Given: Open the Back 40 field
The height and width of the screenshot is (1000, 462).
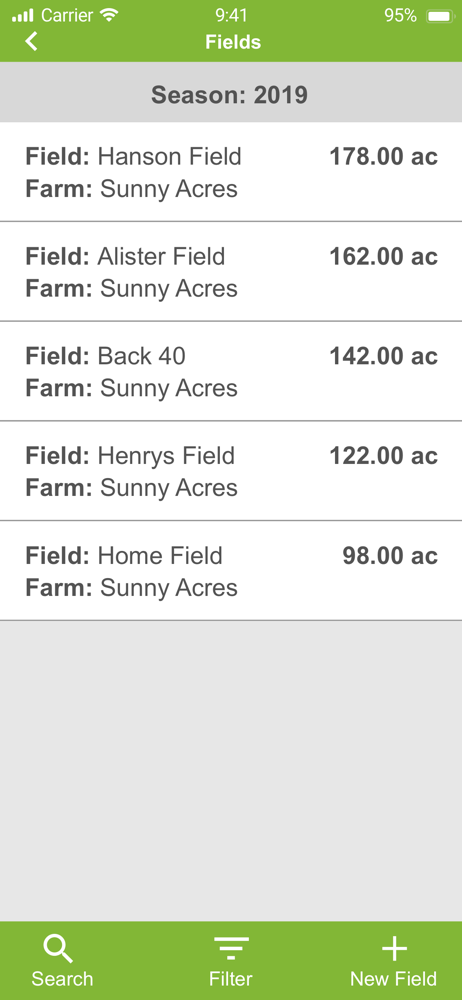Looking at the screenshot, I should pyautogui.click(x=231, y=371).
